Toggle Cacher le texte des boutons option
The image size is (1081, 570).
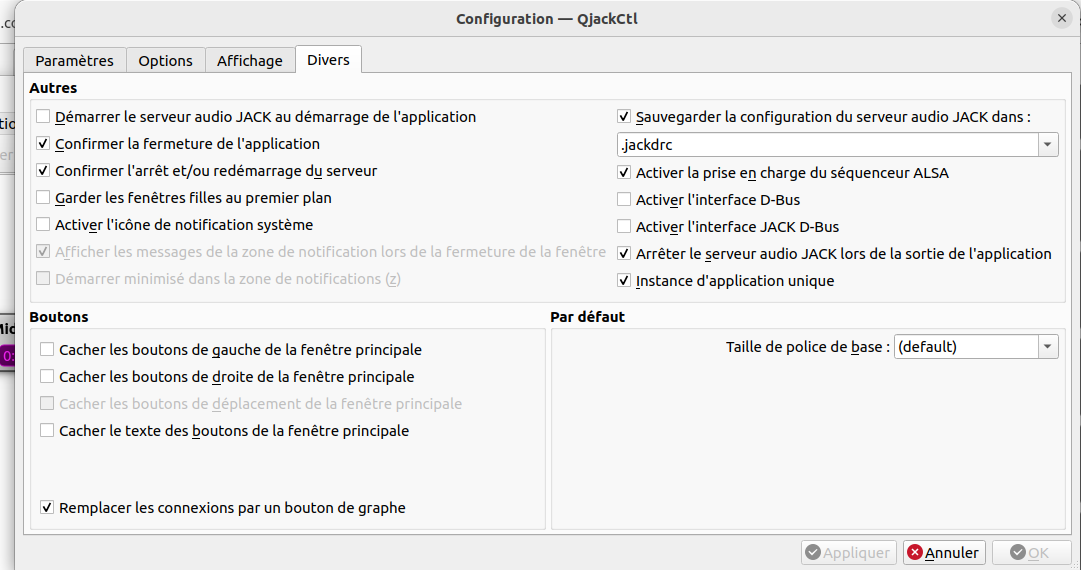pos(47,431)
